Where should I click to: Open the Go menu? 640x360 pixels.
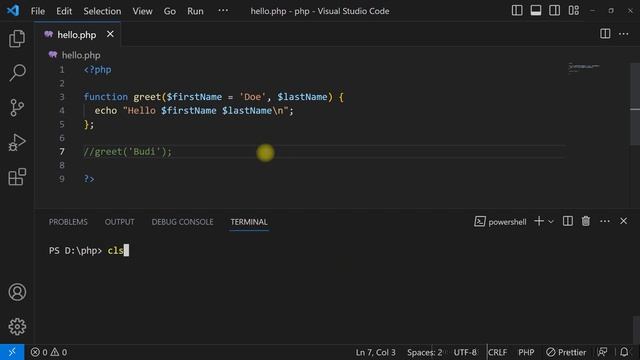pos(169,11)
